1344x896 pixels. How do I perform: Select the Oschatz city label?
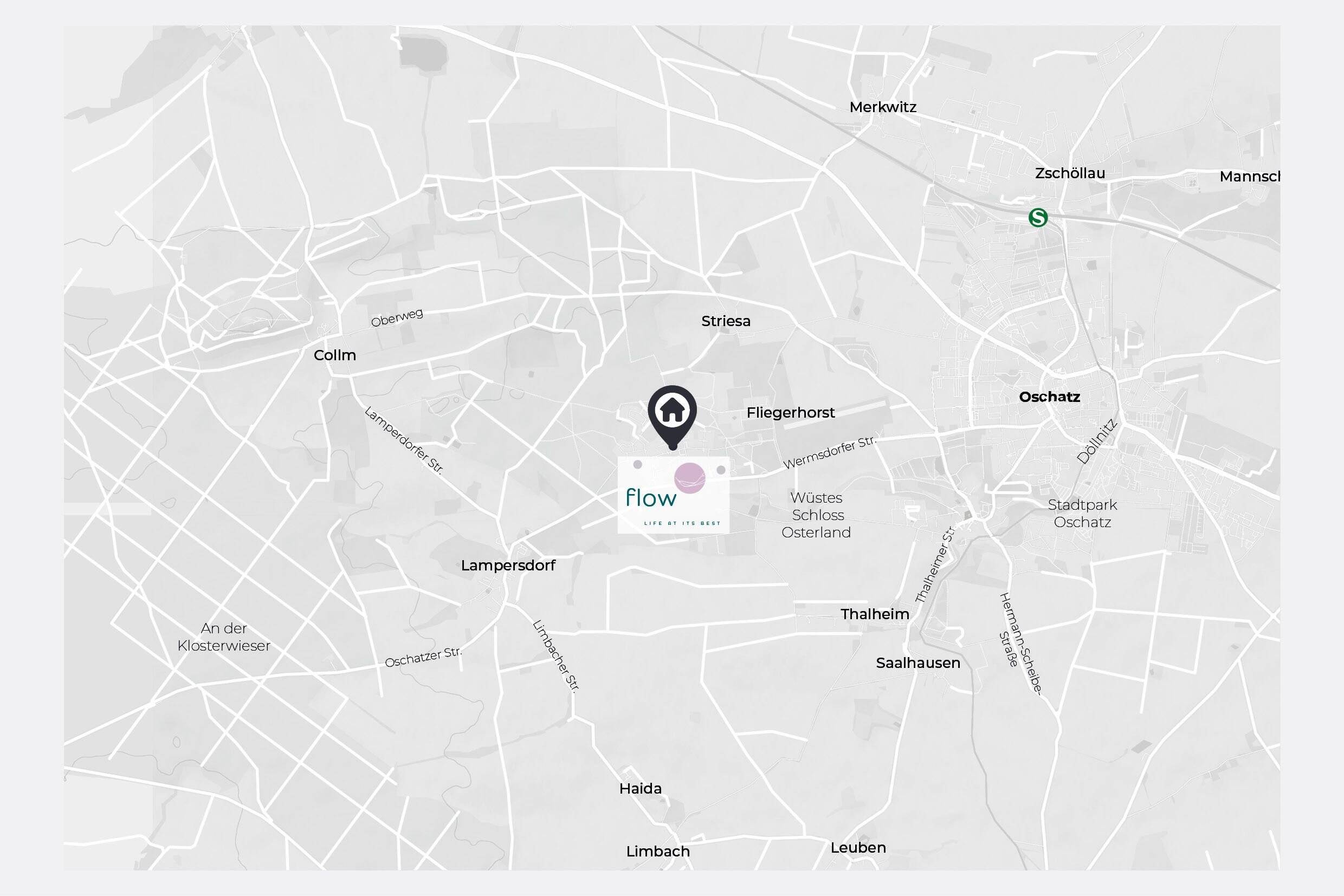1050,397
